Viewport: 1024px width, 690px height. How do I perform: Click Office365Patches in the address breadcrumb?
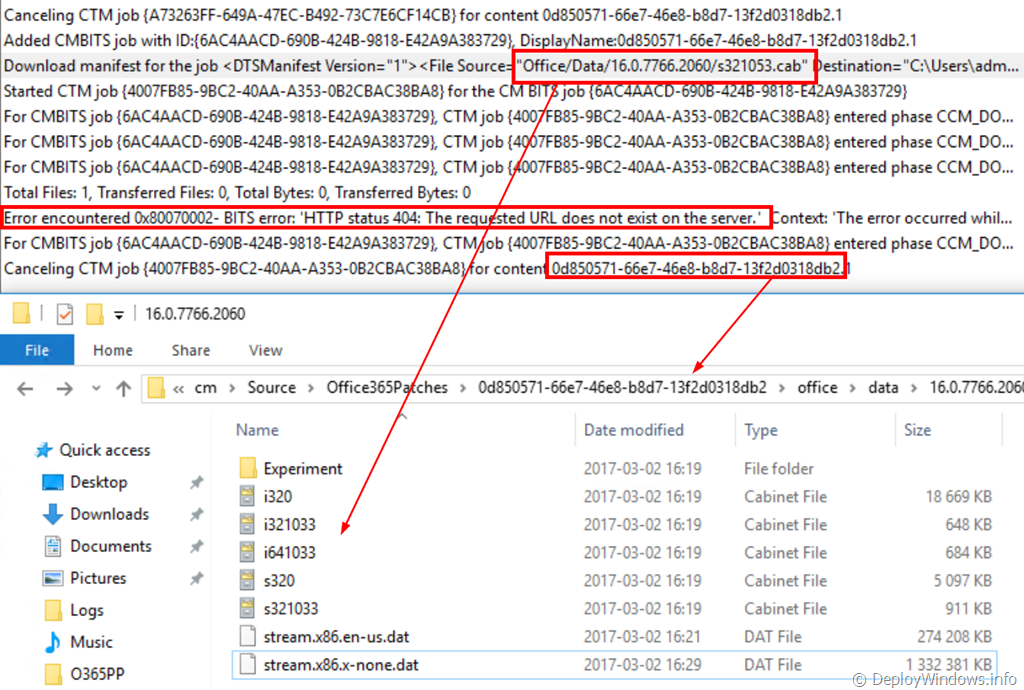pyautogui.click(x=387, y=388)
